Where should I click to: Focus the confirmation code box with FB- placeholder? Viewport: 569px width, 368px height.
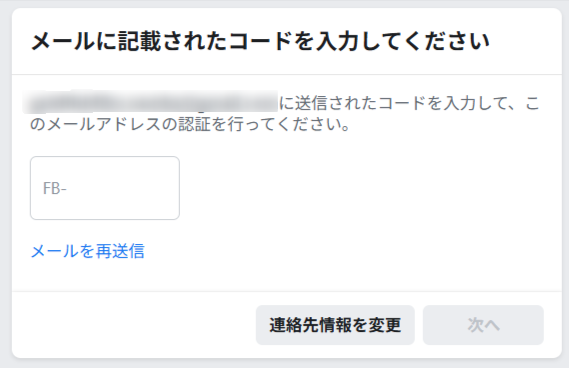(105, 188)
